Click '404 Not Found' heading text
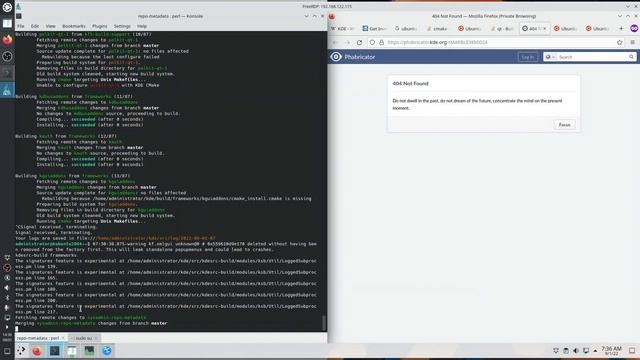Image resolution: width=640 pixels, height=360 pixels. coord(410,83)
